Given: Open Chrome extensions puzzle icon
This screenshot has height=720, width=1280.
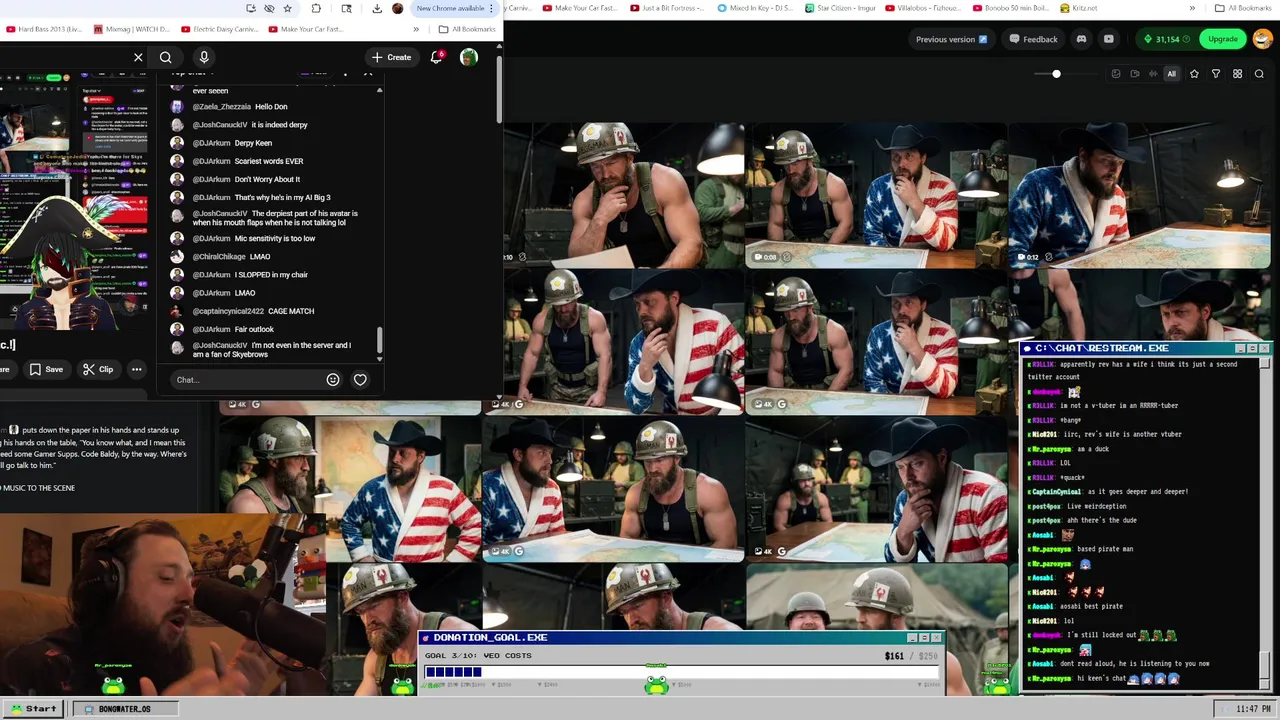Looking at the screenshot, I should tap(316, 8).
